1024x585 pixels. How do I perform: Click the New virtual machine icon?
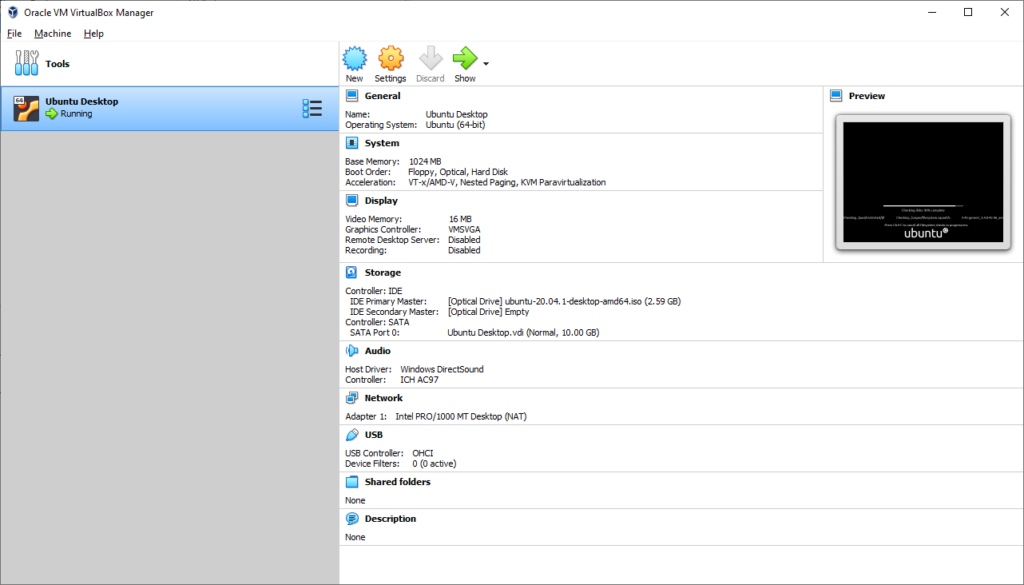pos(355,58)
